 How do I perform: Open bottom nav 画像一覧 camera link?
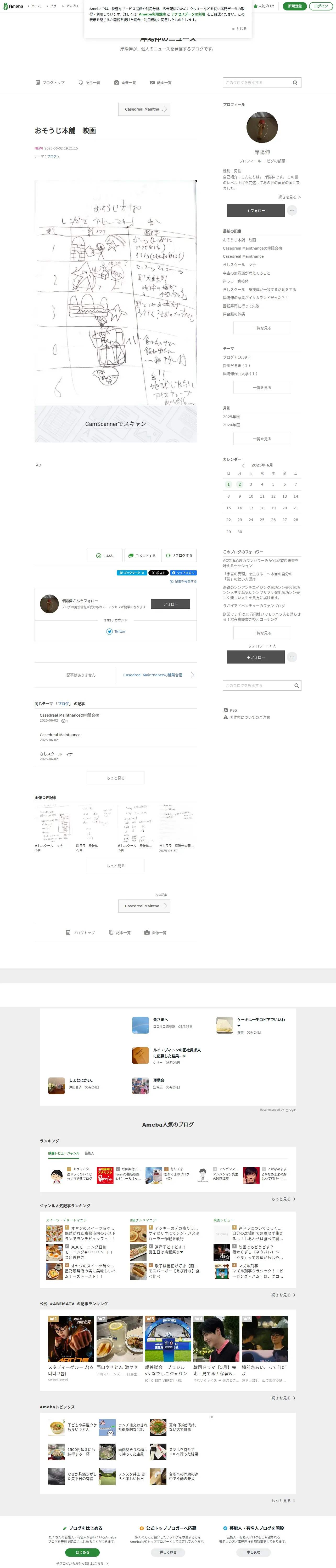[x=155, y=932]
